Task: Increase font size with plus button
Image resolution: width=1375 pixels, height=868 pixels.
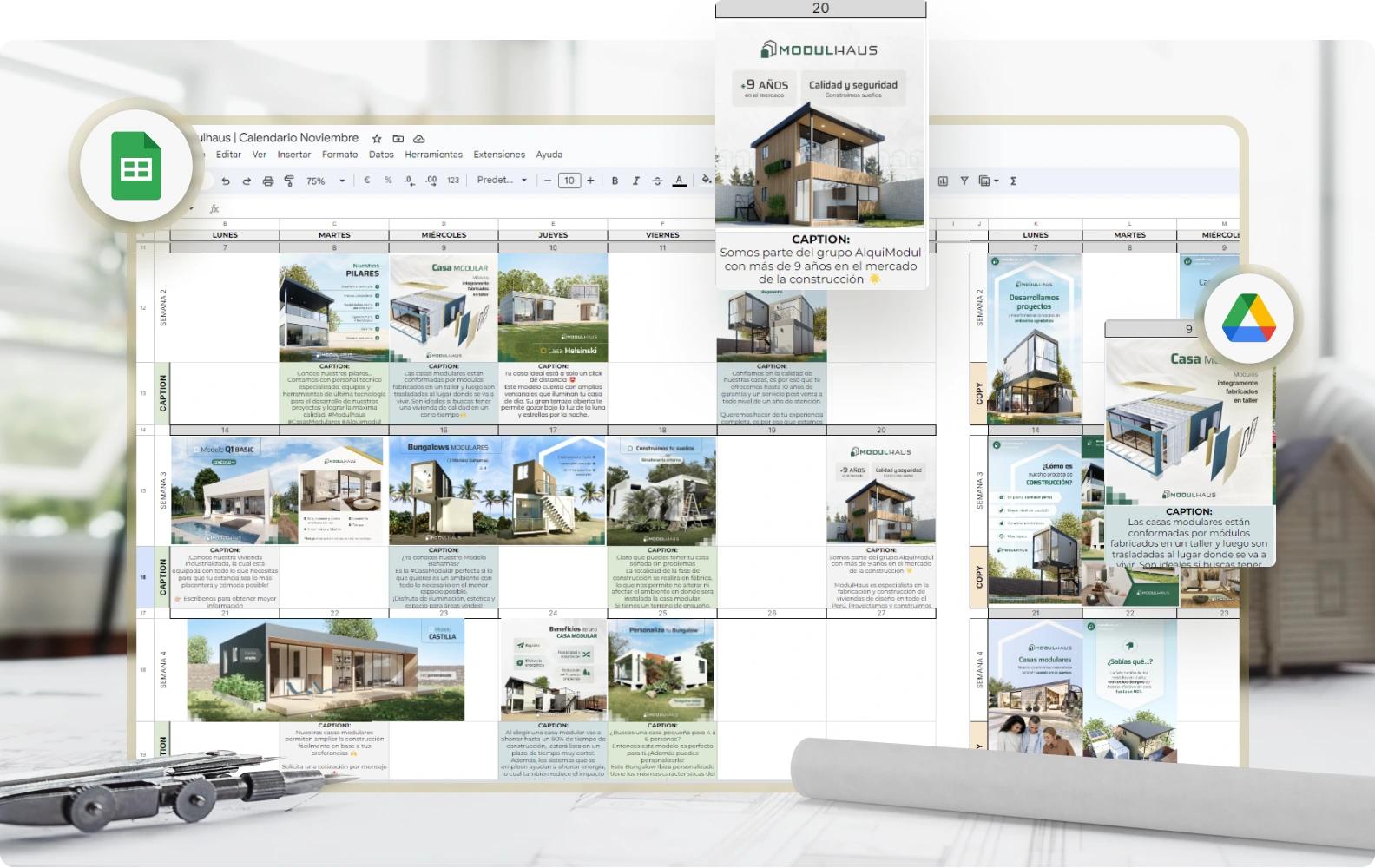Action: point(590,181)
